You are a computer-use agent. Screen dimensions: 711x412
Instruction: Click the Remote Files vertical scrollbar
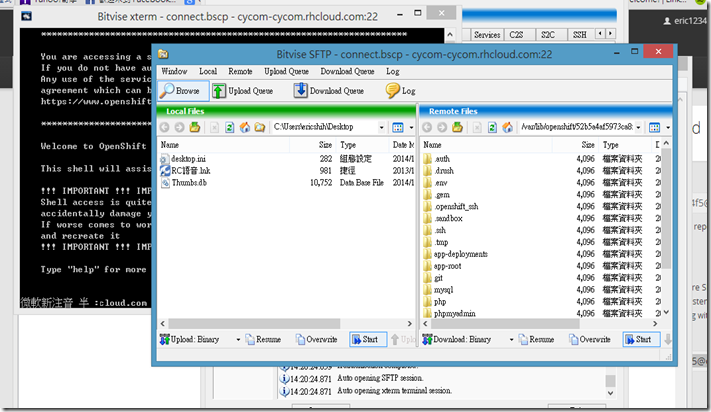pyautogui.click(x=666, y=228)
